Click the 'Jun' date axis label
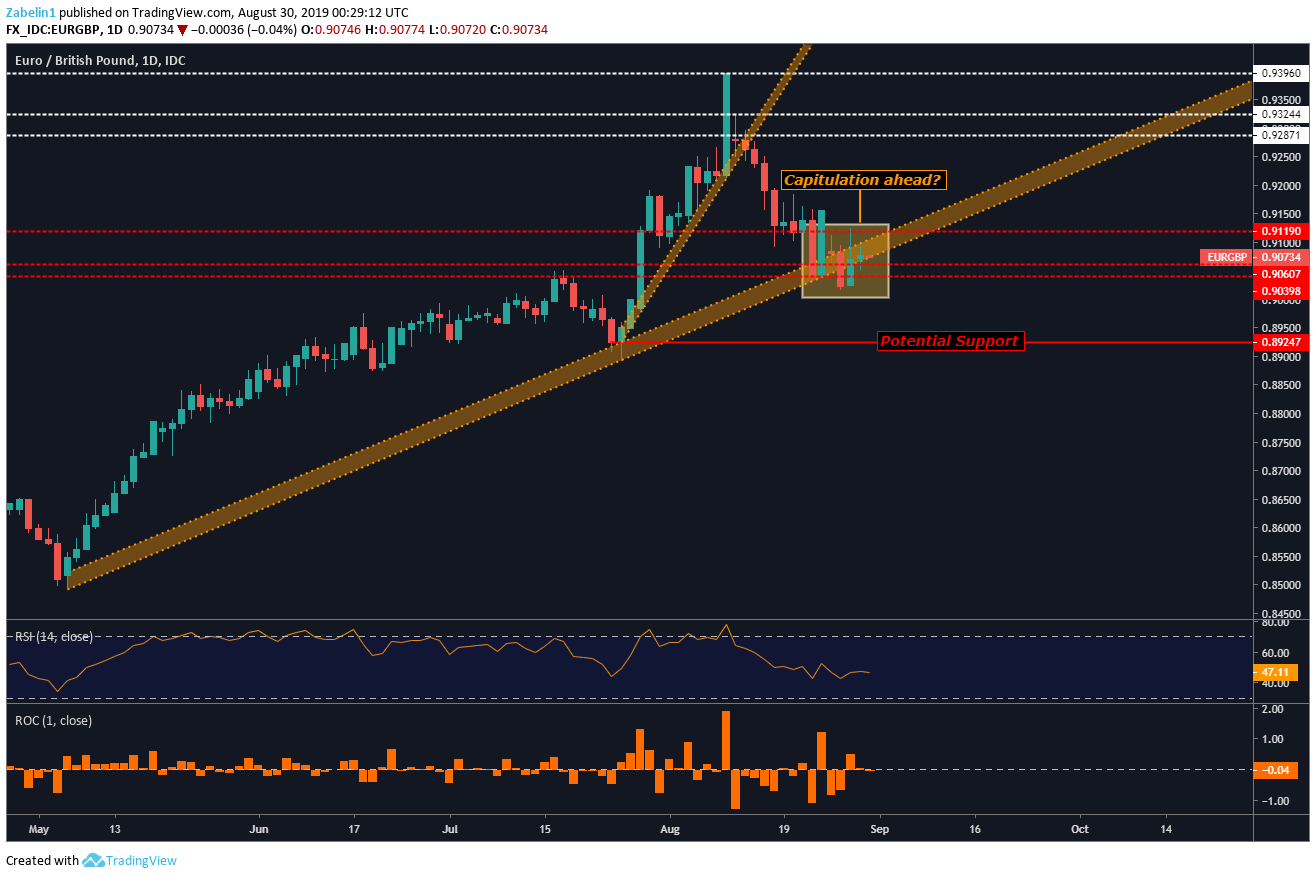 point(259,829)
